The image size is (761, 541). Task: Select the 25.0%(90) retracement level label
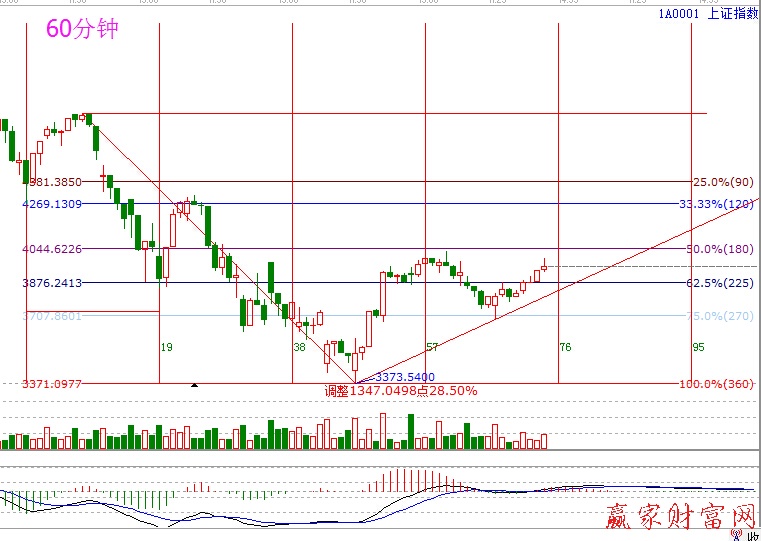coord(723,182)
